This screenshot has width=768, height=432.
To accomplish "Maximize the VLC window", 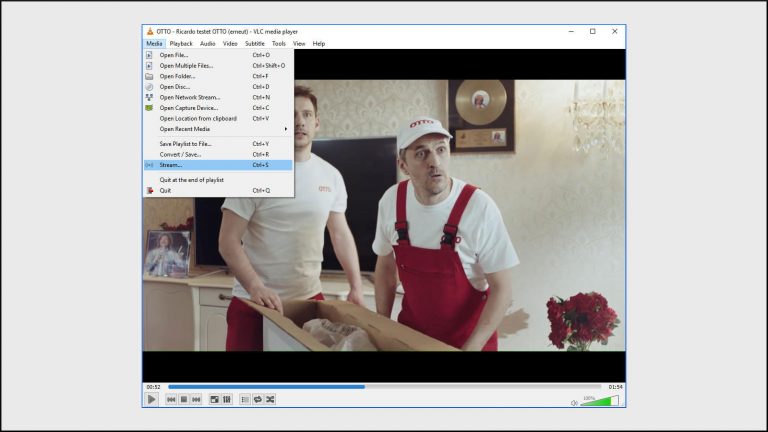I will 593,31.
